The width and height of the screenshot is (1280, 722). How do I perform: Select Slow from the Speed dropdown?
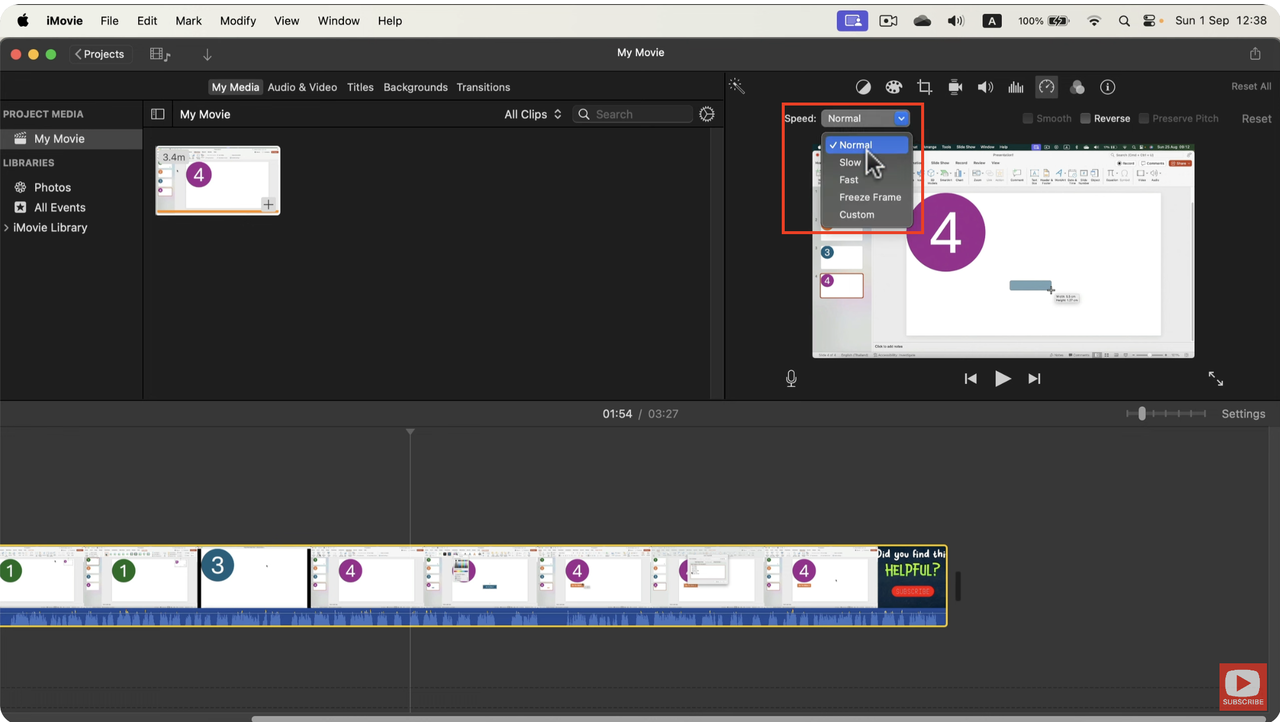tap(850, 162)
